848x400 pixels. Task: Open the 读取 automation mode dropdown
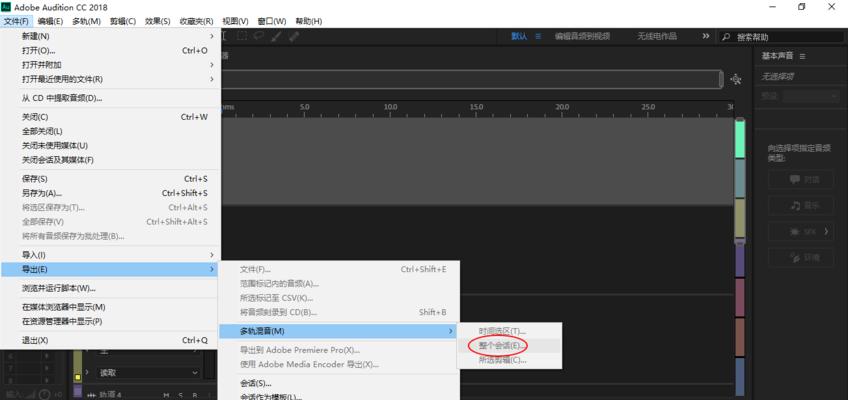(x=149, y=372)
